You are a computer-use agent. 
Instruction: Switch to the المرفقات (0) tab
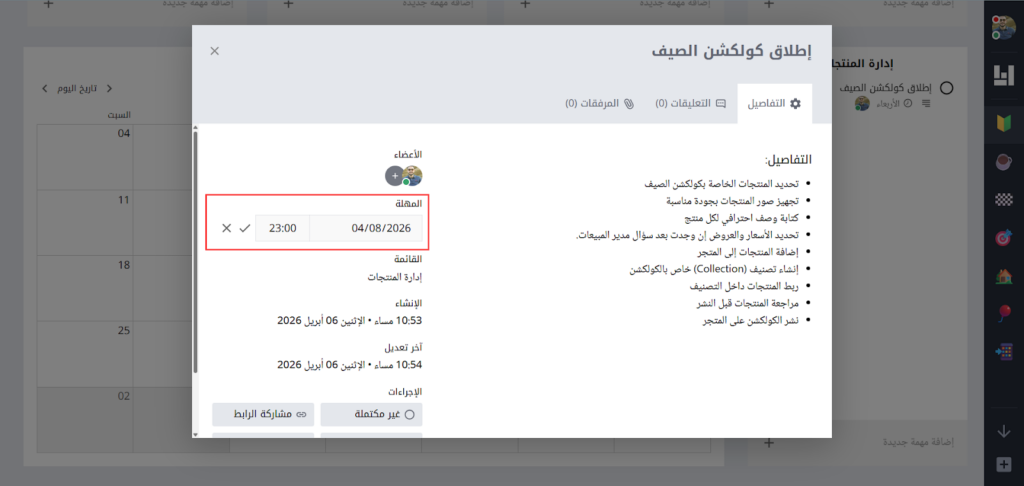click(600, 103)
